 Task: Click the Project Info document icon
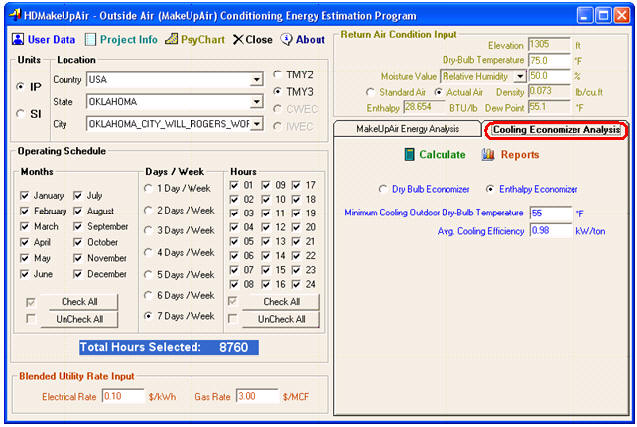tap(90, 40)
